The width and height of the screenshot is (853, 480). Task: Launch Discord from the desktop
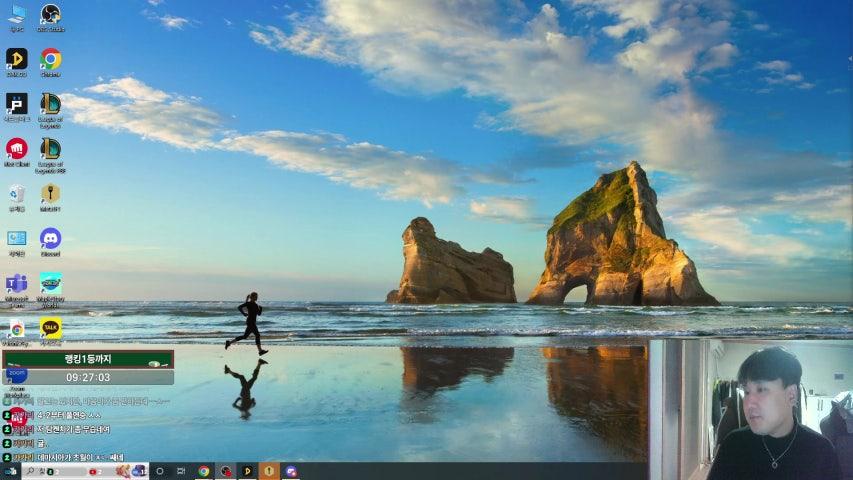[x=51, y=242]
